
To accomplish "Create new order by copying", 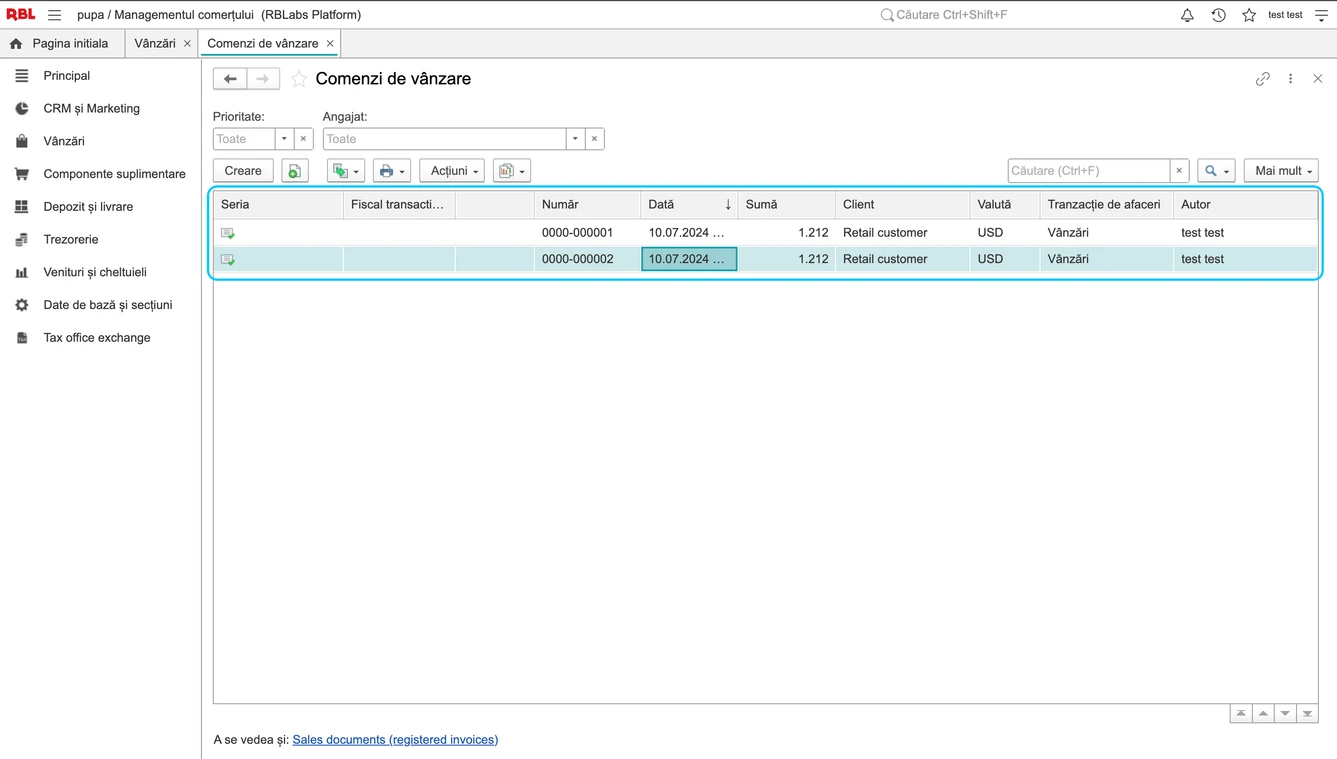I will coord(295,171).
